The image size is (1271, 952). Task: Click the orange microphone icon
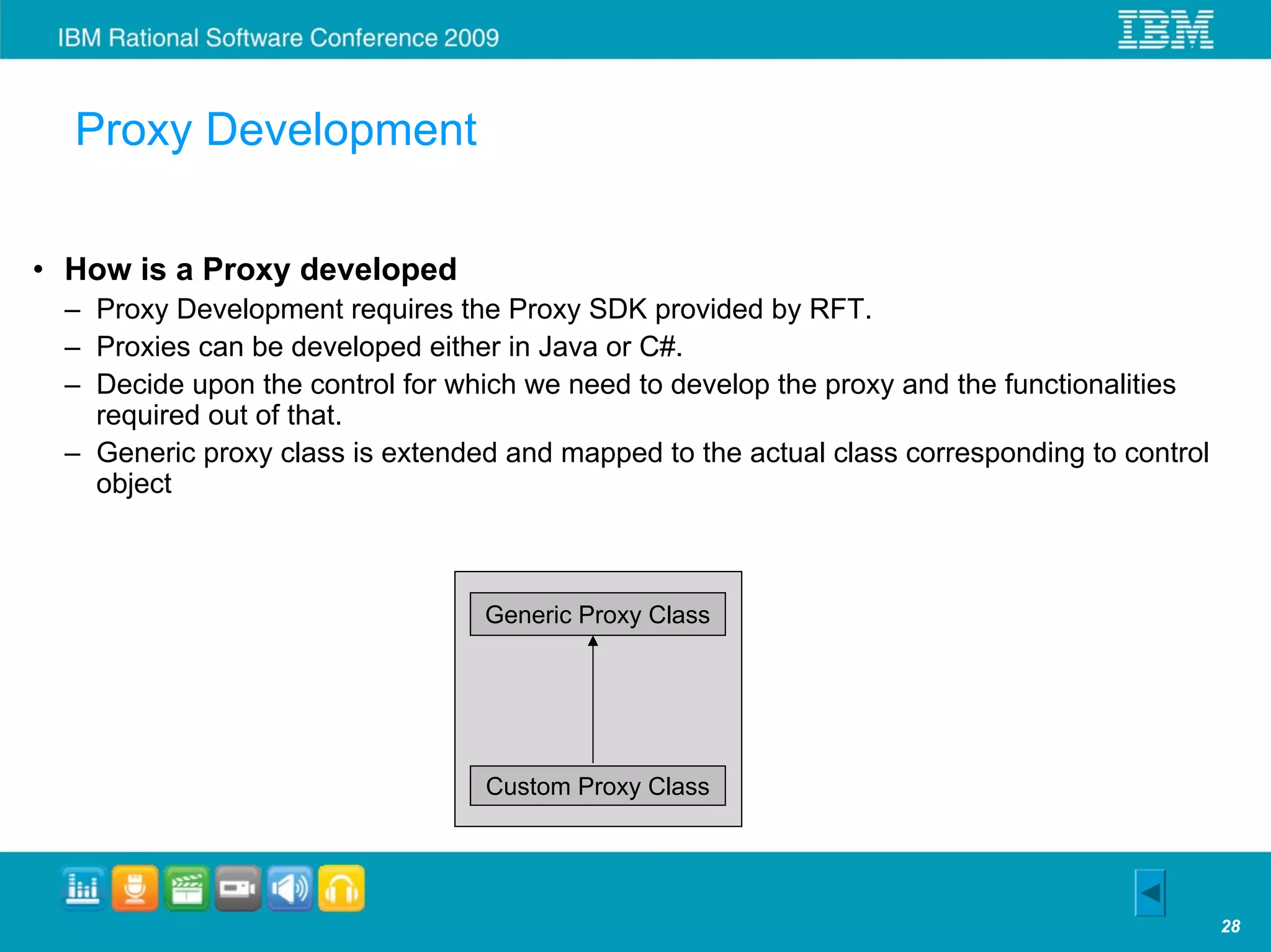tap(135, 889)
